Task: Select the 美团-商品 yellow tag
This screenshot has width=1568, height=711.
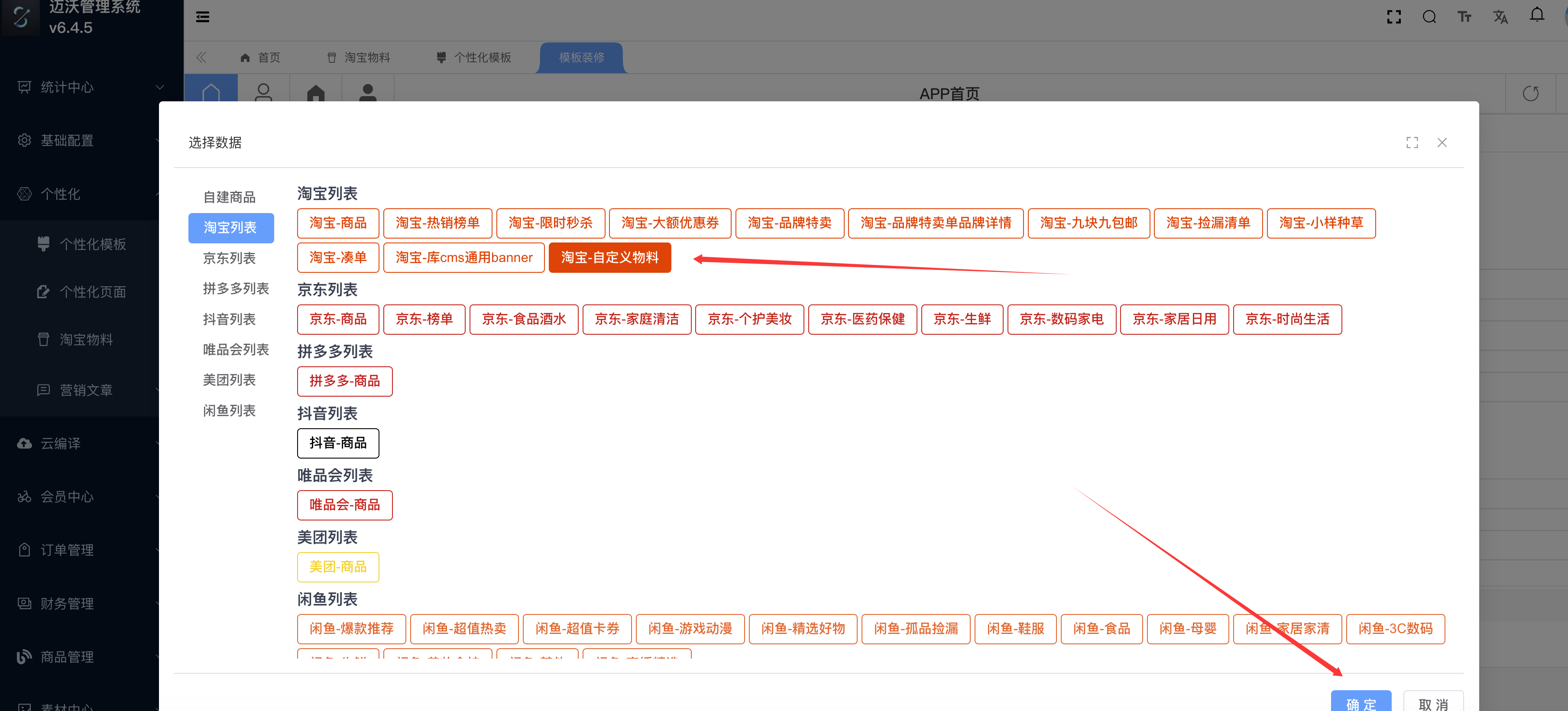Action: tap(338, 567)
